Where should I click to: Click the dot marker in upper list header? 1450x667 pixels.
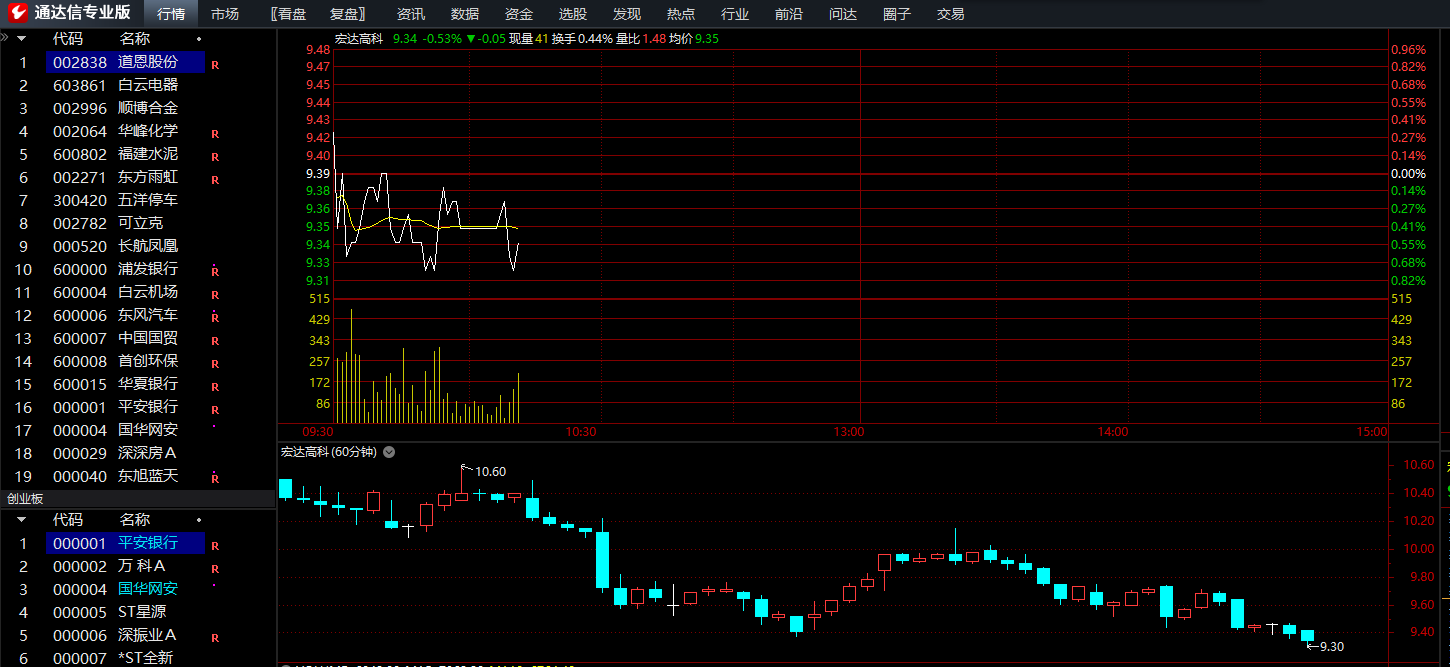199,39
